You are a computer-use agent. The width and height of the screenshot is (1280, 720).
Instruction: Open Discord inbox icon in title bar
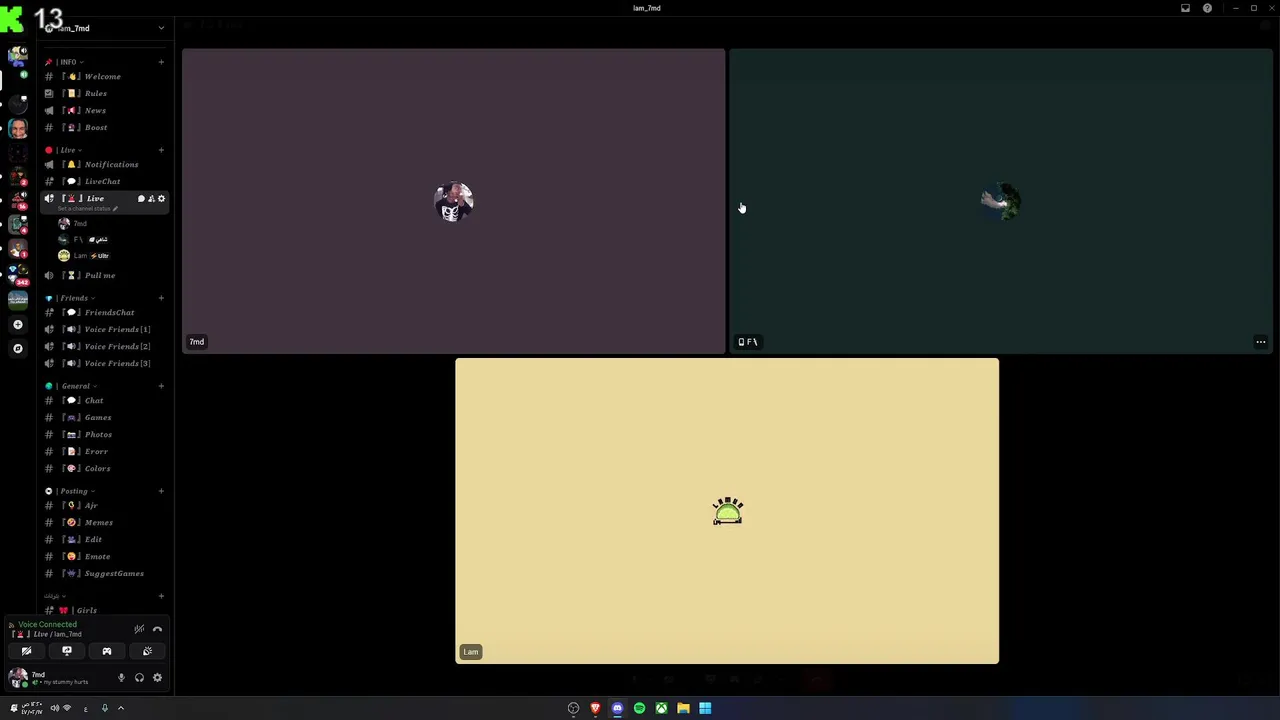coord(1186,8)
